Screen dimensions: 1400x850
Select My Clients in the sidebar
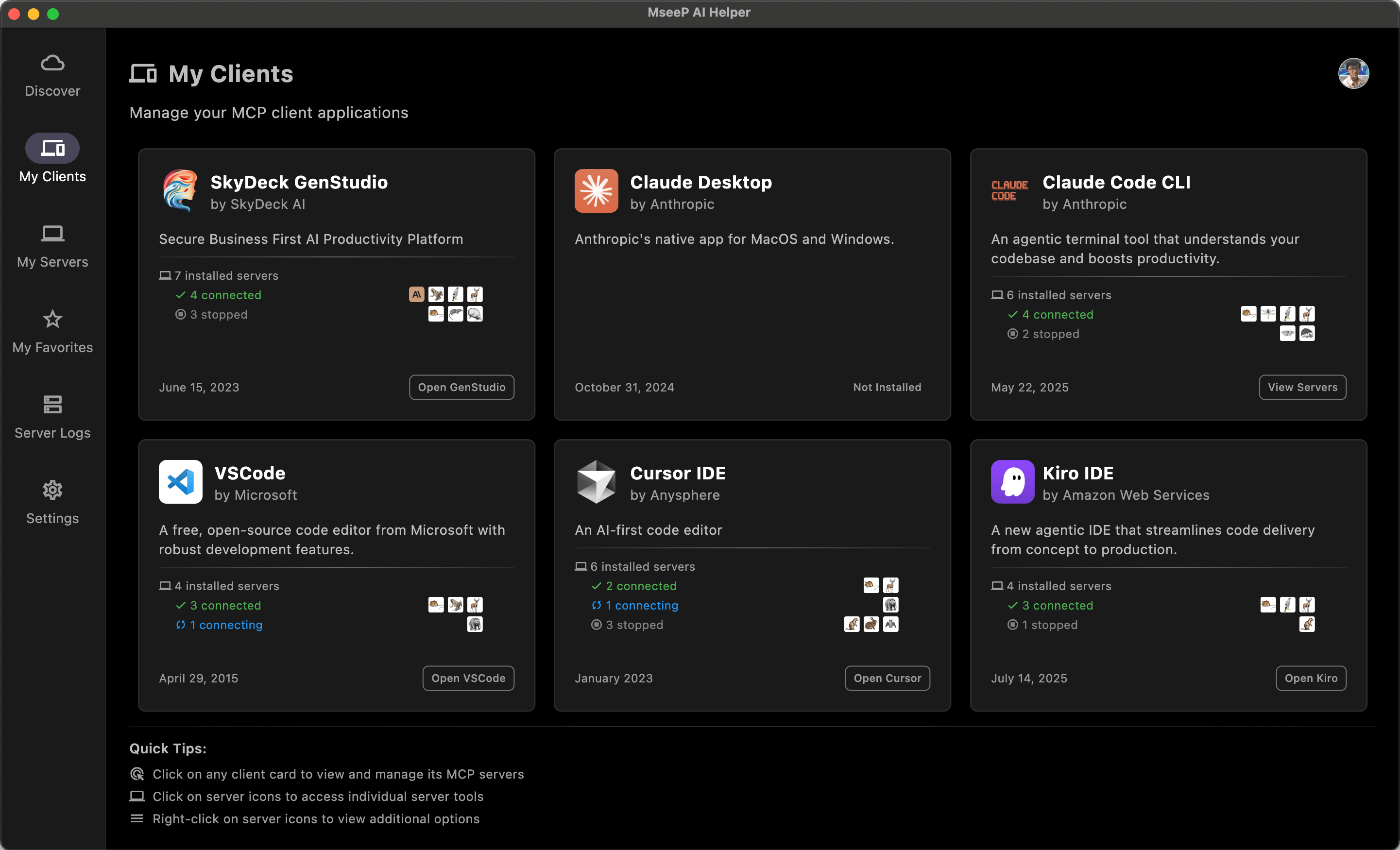(52, 159)
